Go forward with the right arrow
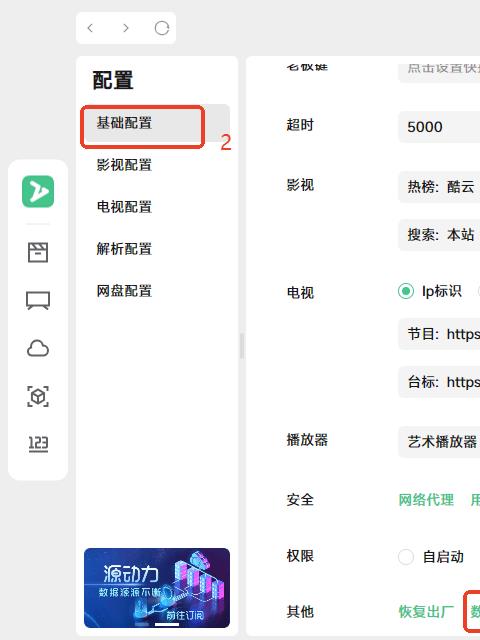 (x=126, y=28)
